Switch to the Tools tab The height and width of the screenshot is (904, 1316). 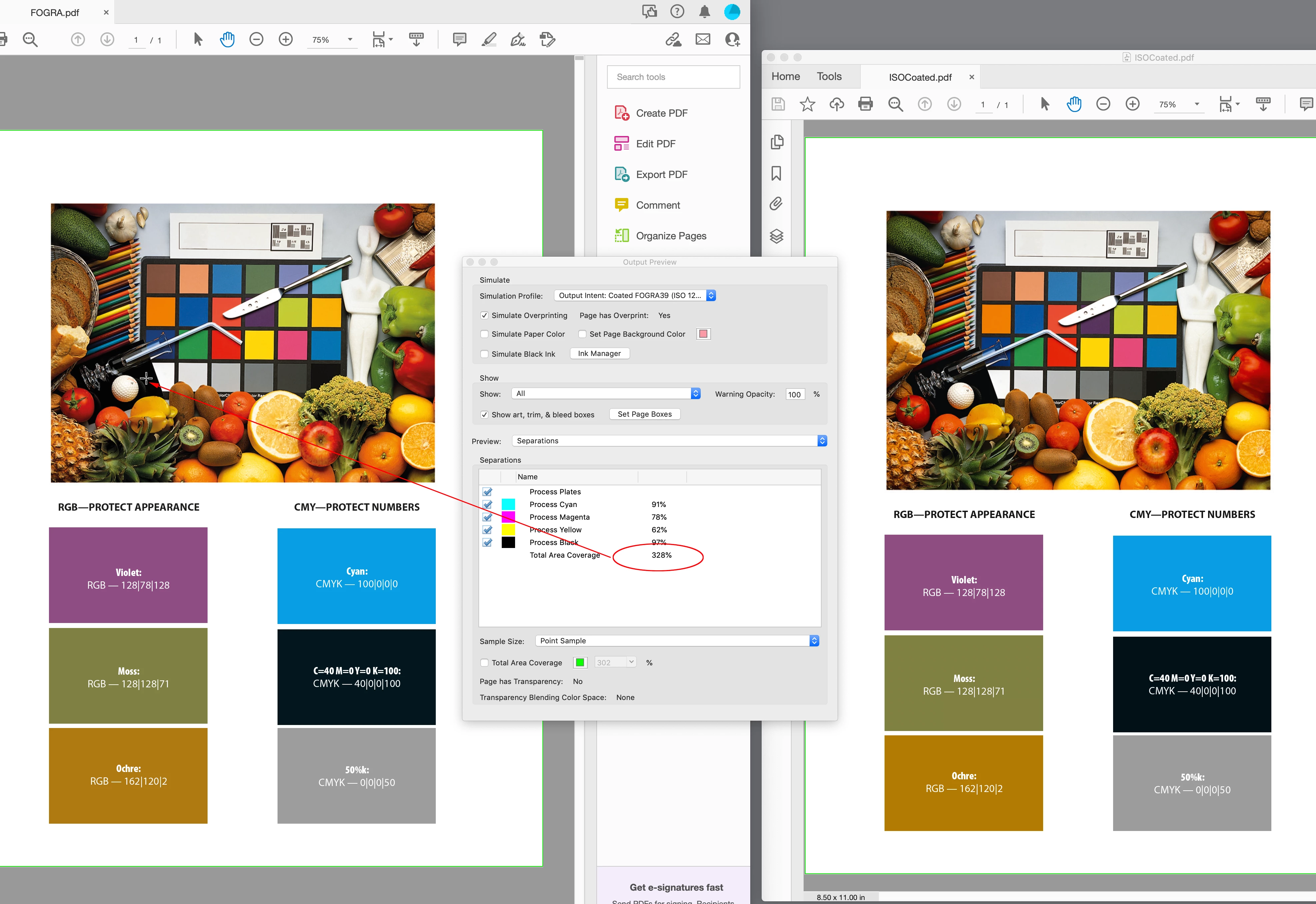pos(829,76)
